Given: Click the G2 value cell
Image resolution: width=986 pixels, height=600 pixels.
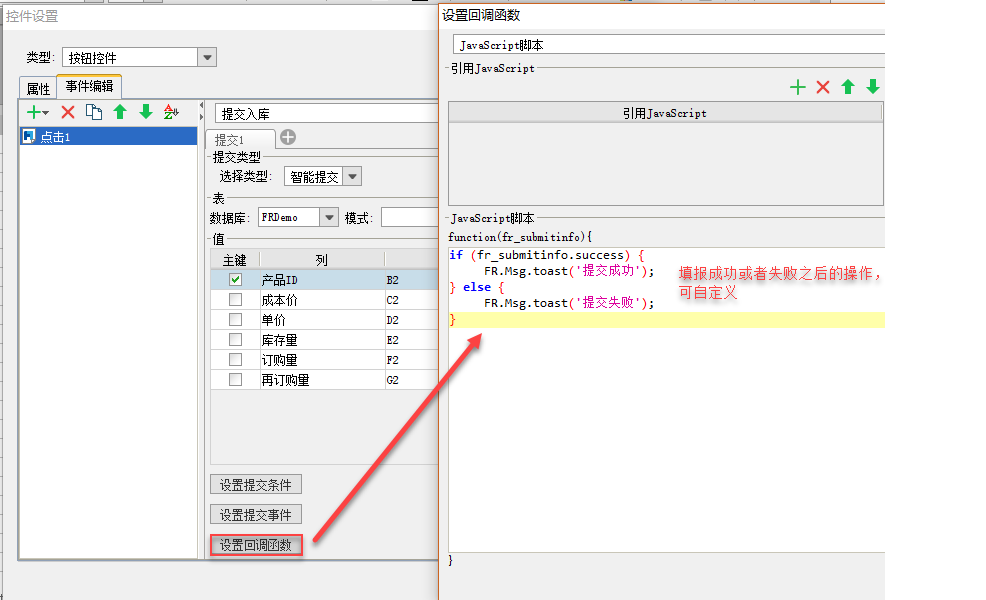Looking at the screenshot, I should [411, 380].
